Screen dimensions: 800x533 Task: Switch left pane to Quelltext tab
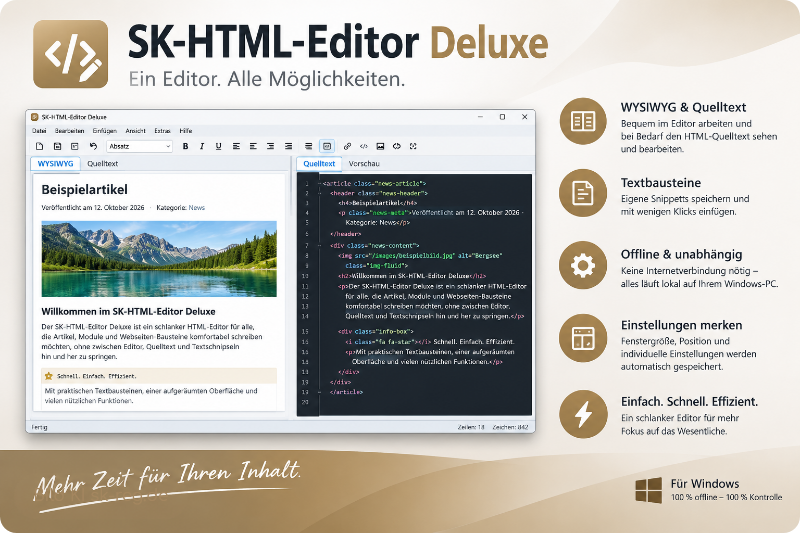(x=103, y=164)
